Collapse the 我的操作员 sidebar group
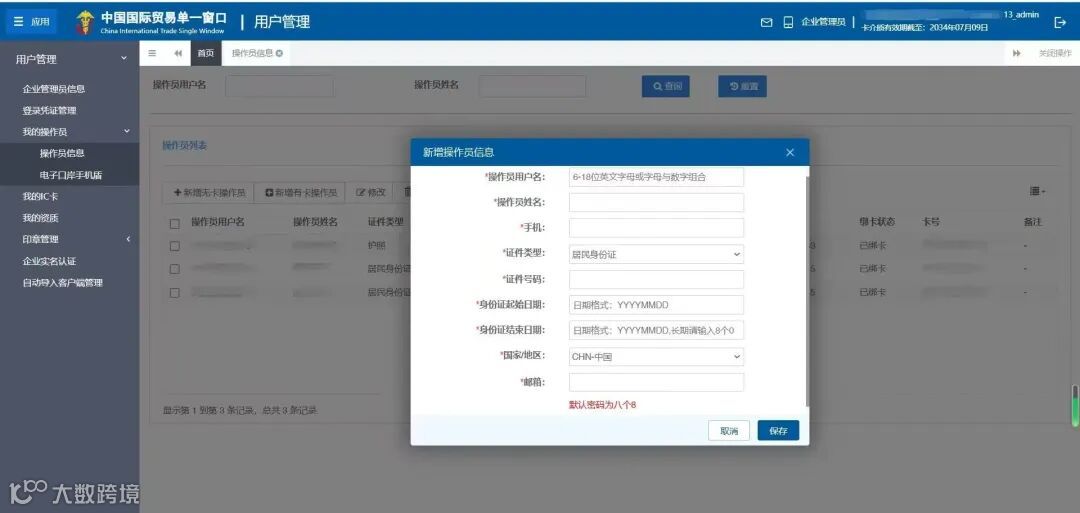 (x=70, y=132)
